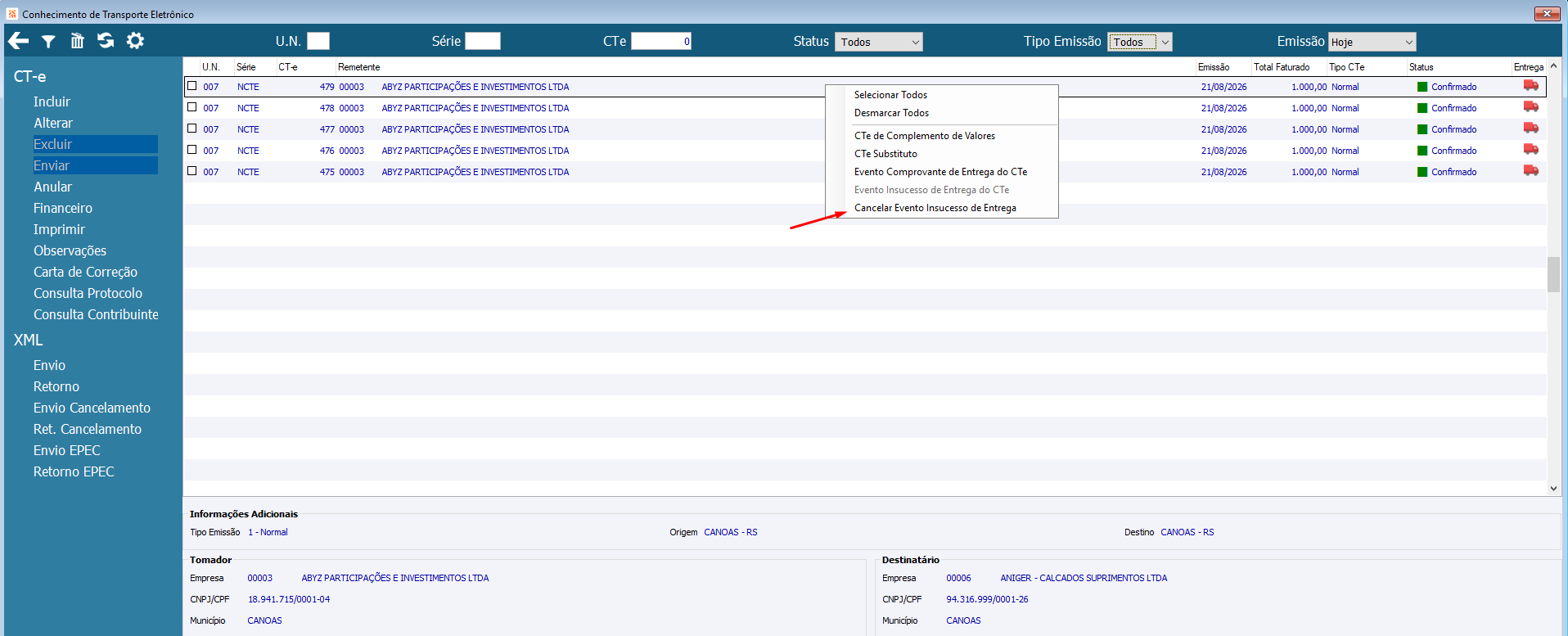Click Envio Cancelamento
The width and height of the screenshot is (1568, 636).
[x=92, y=408]
